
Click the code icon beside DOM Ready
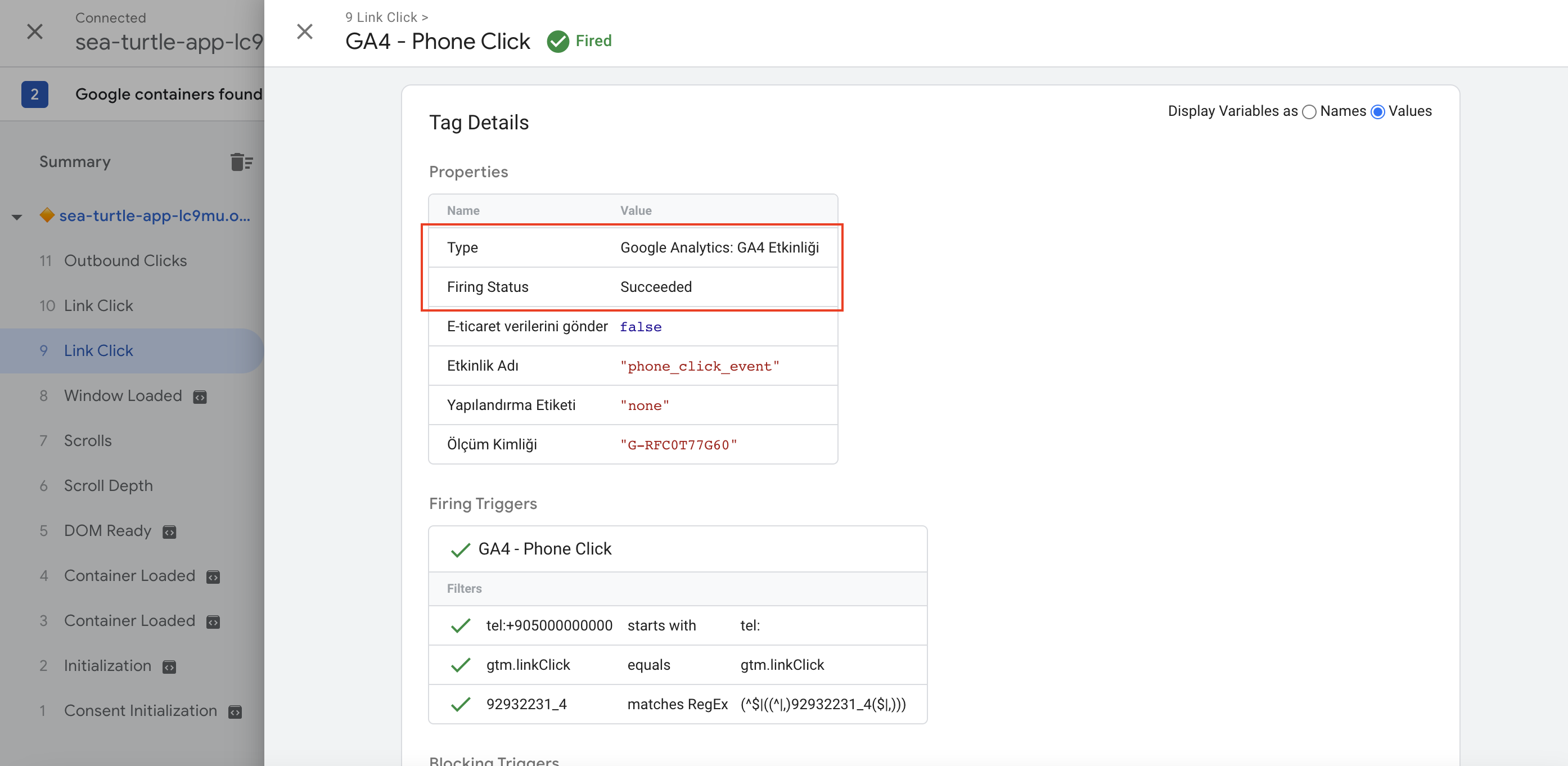tap(169, 532)
